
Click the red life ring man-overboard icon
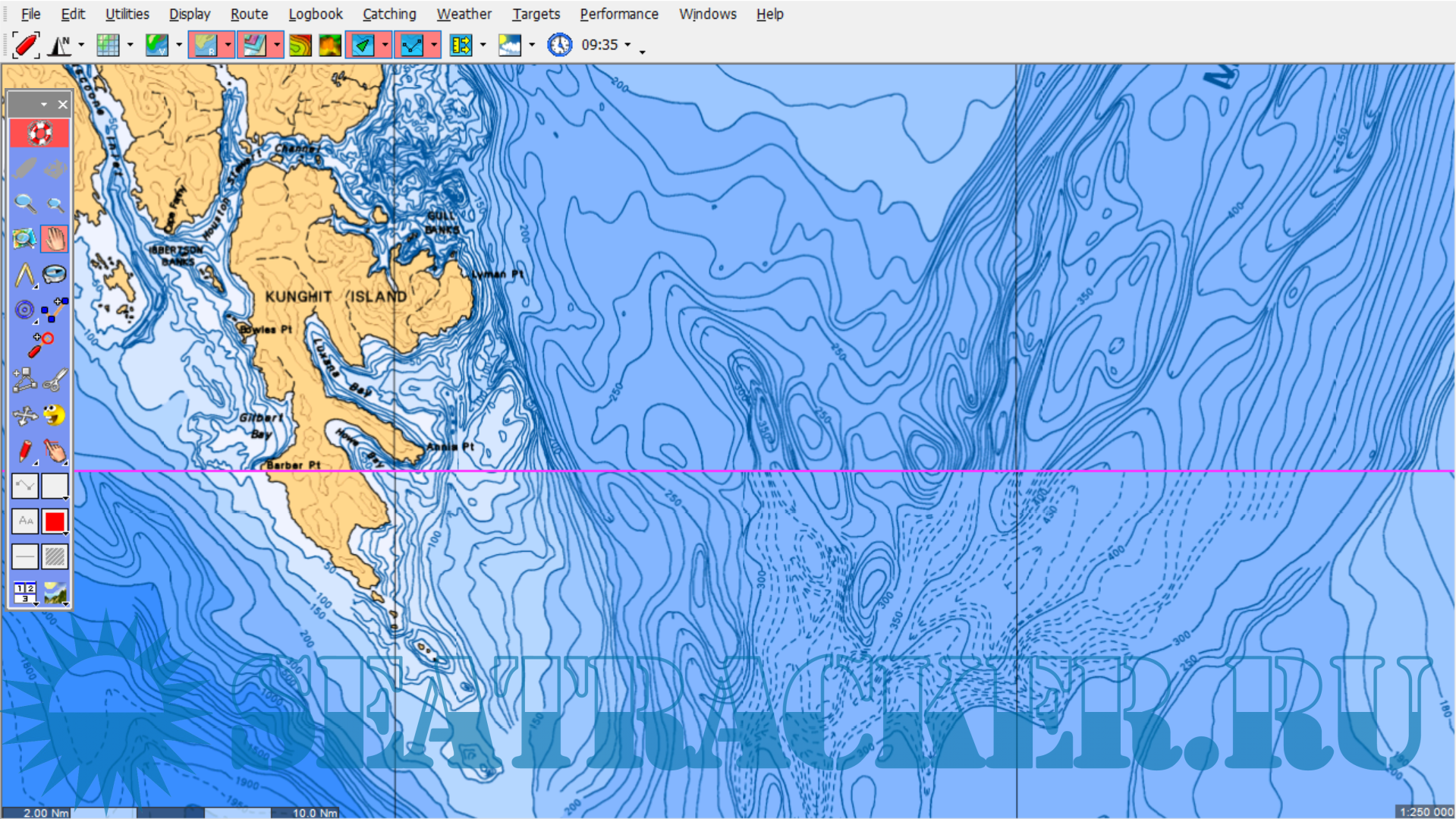pos(39,134)
